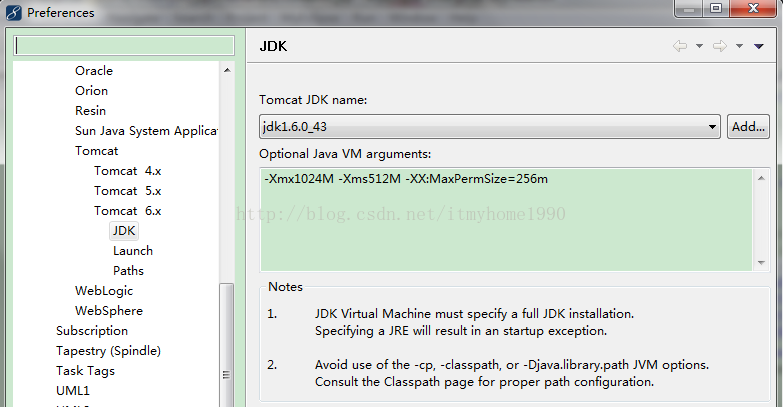Click into the Optional Java VM arguments field
The width and height of the screenshot is (783, 407).
coord(506,220)
